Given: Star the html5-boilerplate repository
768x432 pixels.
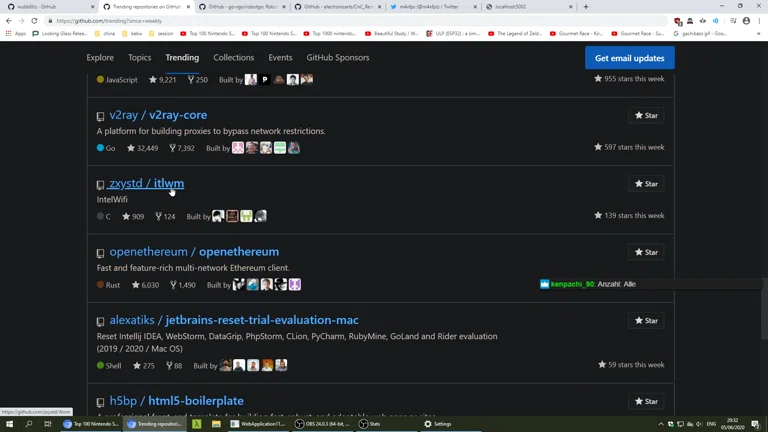Looking at the screenshot, I should pos(646,402).
